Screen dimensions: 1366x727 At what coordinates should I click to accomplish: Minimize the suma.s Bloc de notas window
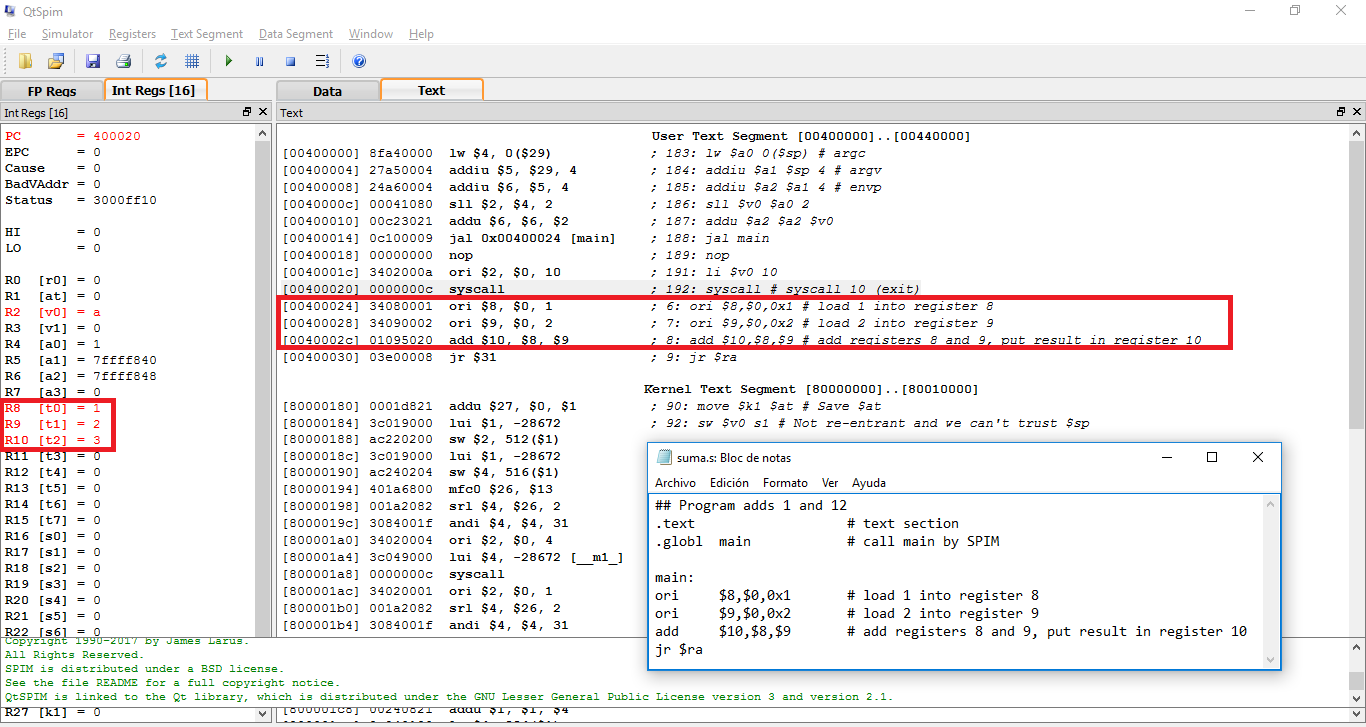(1166, 457)
